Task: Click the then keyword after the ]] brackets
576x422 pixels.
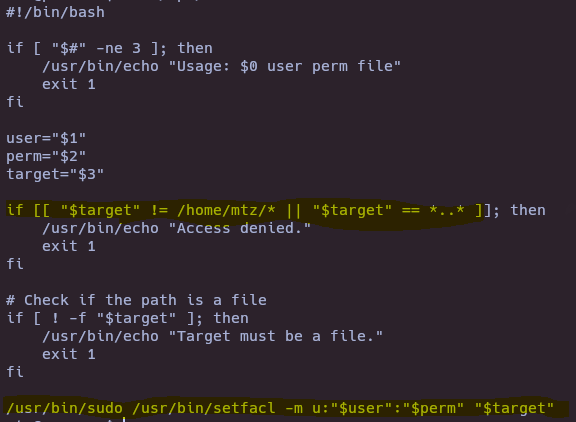Action: (528, 210)
